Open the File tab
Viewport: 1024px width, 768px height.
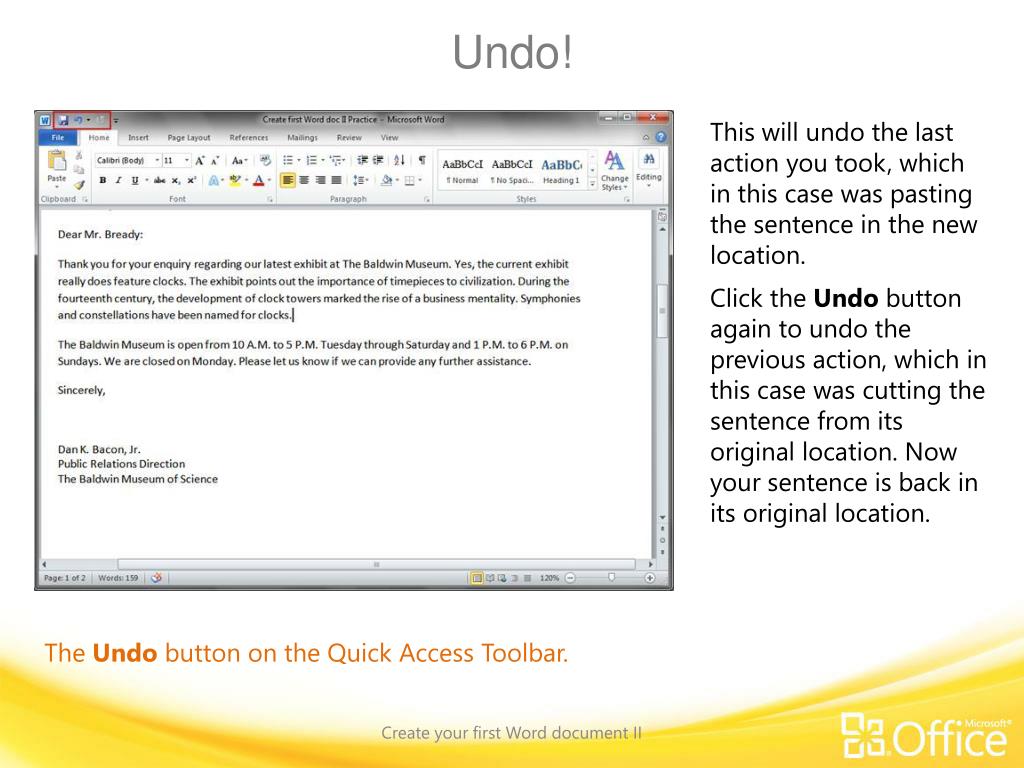(x=58, y=138)
